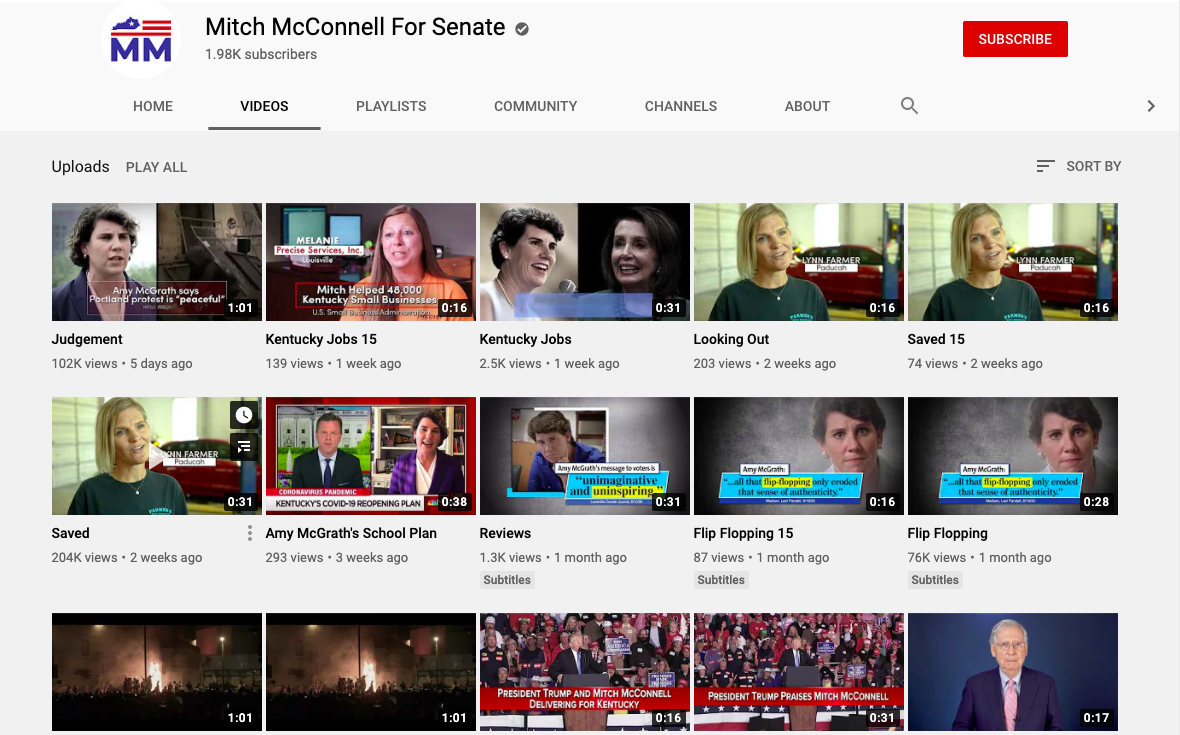Click the '1.98K subscribers' text

(261, 54)
